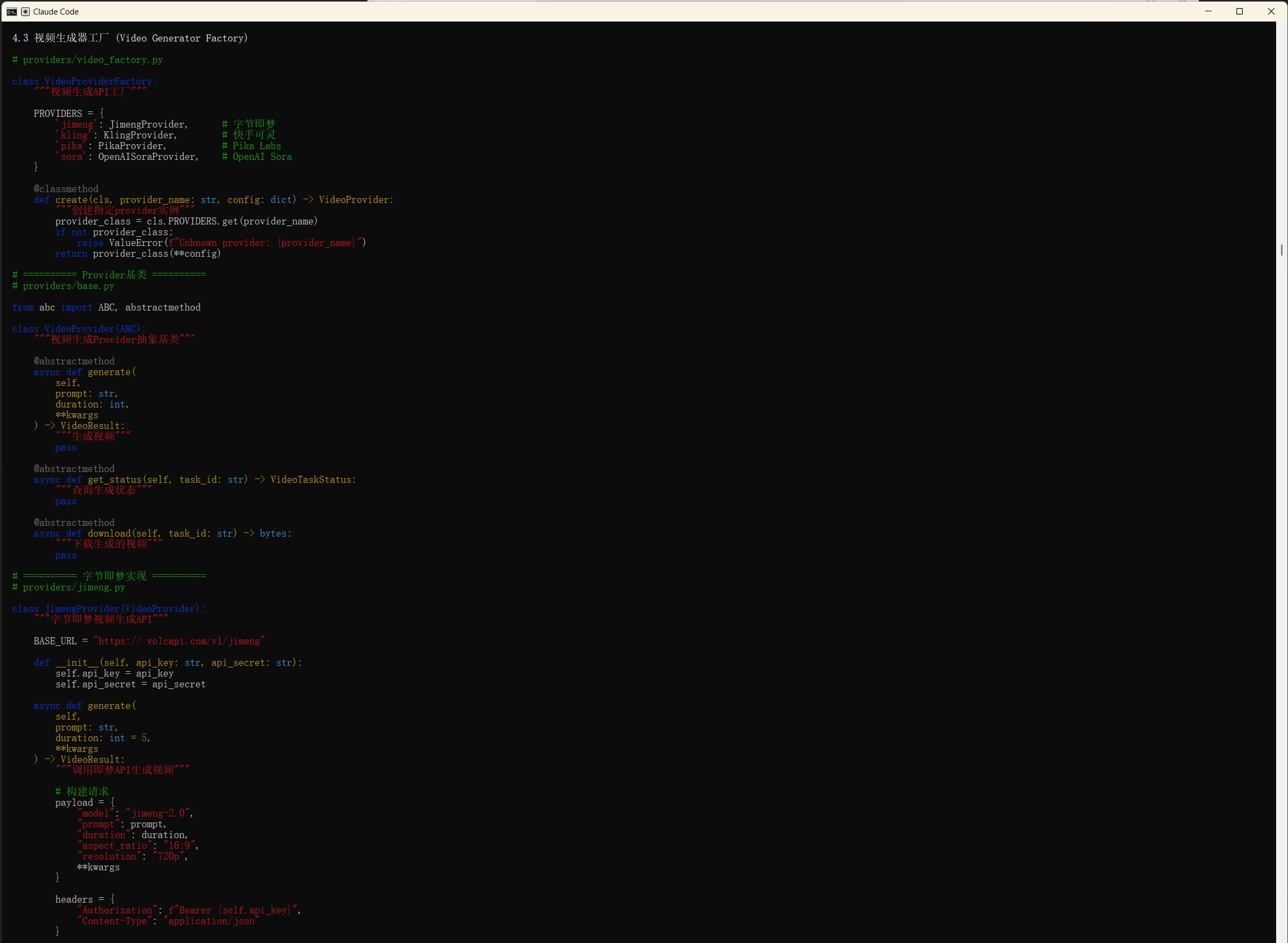Click '"model": "jimeng-2.0"' entry
Viewport: 1288px width, 943px height.
135,814
